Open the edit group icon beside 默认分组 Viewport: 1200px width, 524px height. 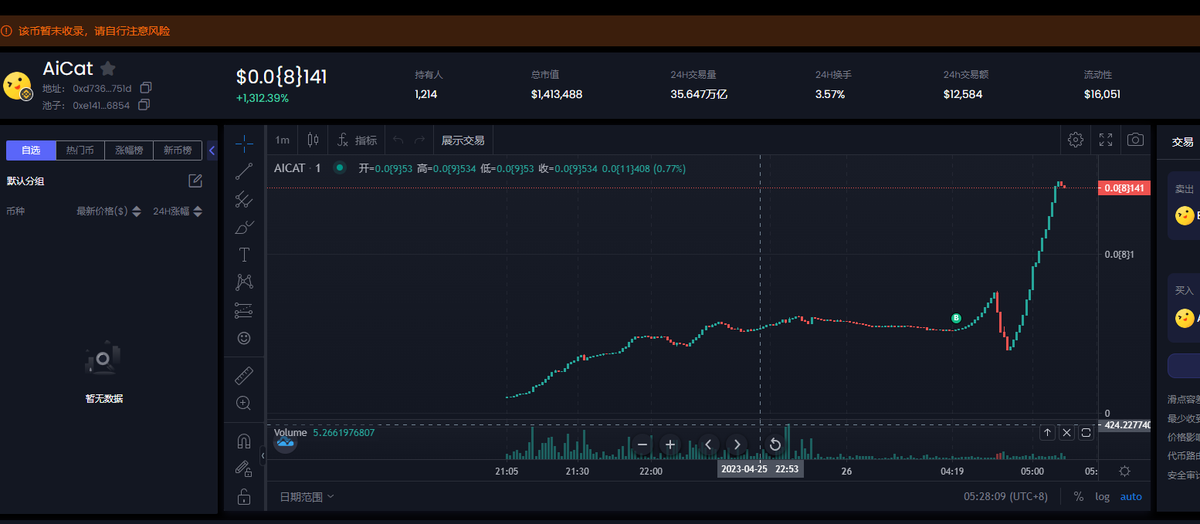pyautogui.click(x=196, y=181)
